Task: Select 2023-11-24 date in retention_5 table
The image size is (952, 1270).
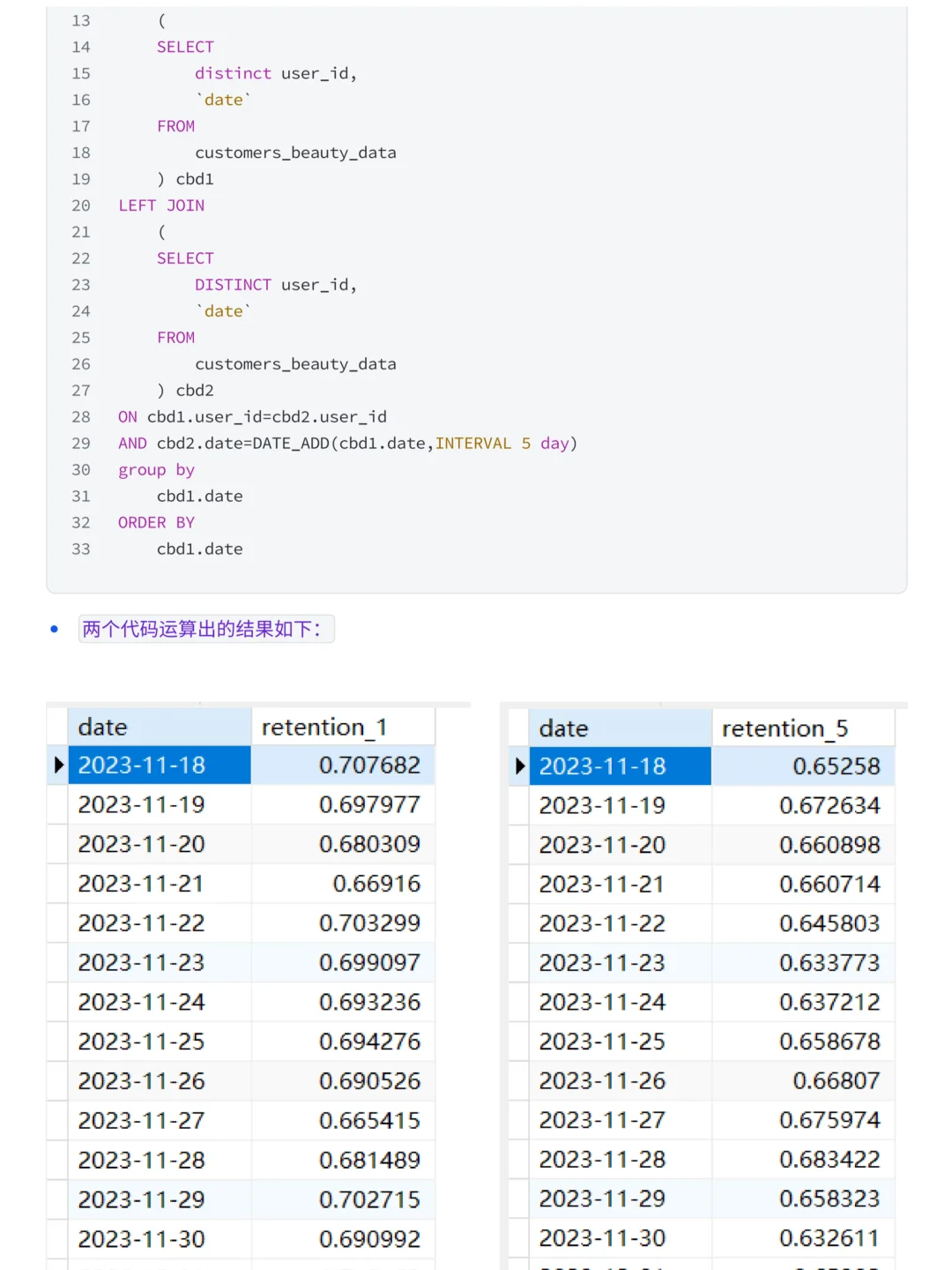Action: [621, 1002]
